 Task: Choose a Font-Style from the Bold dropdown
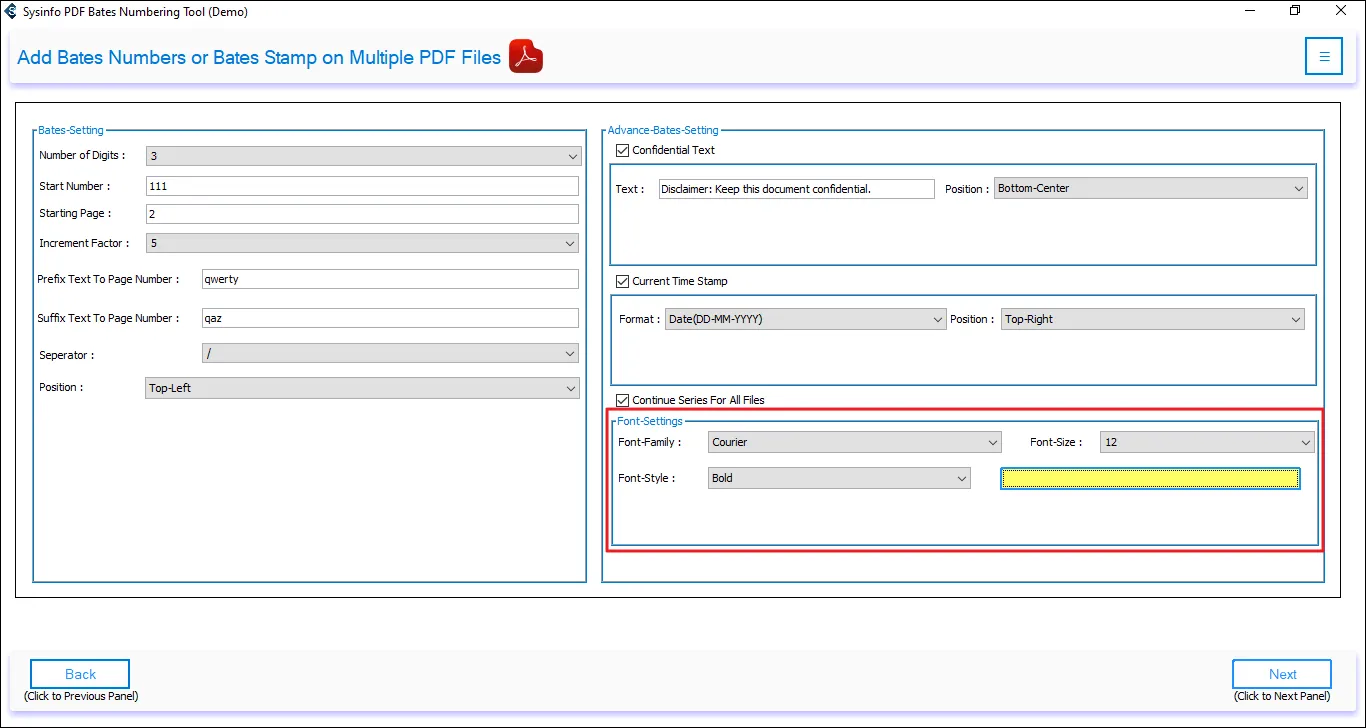[838, 478]
